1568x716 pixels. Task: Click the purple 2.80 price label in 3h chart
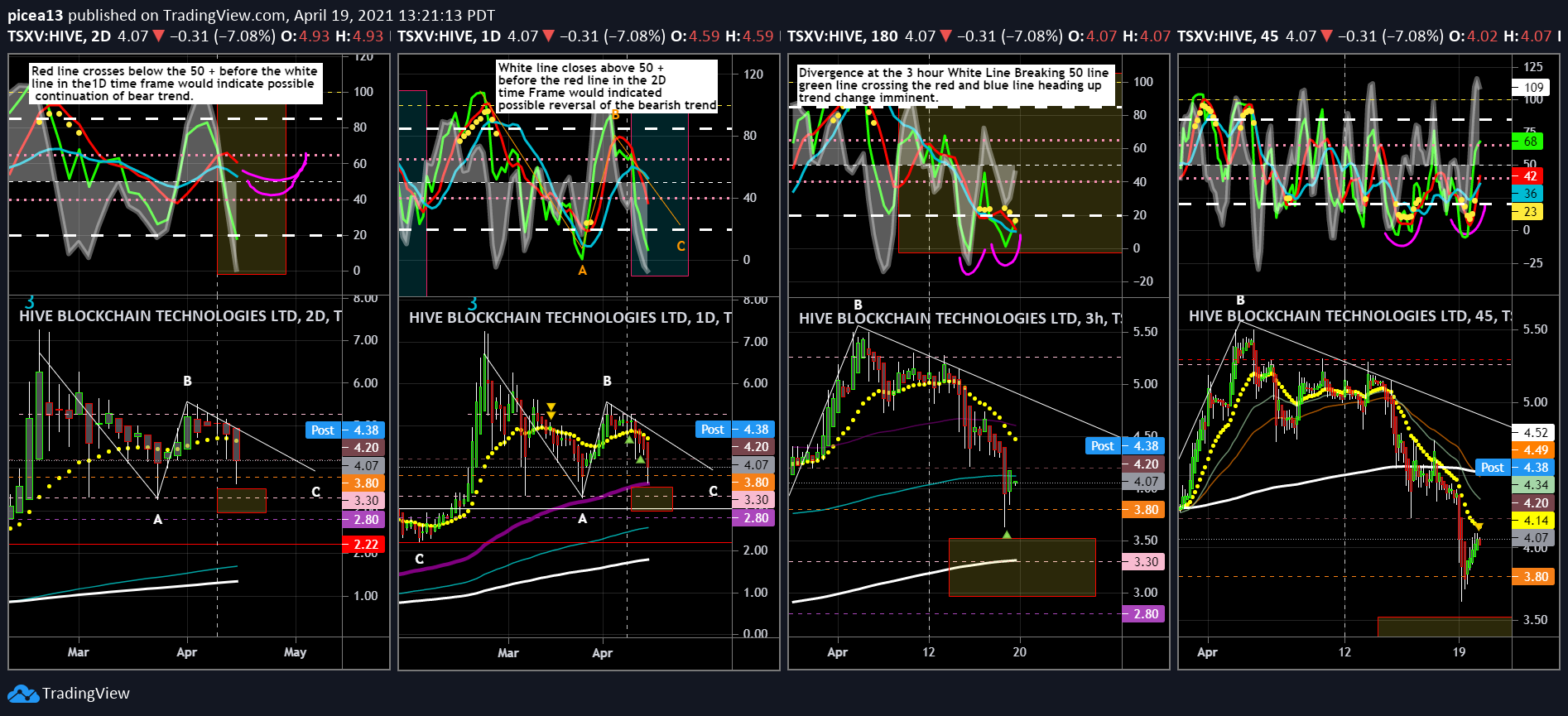[1144, 614]
